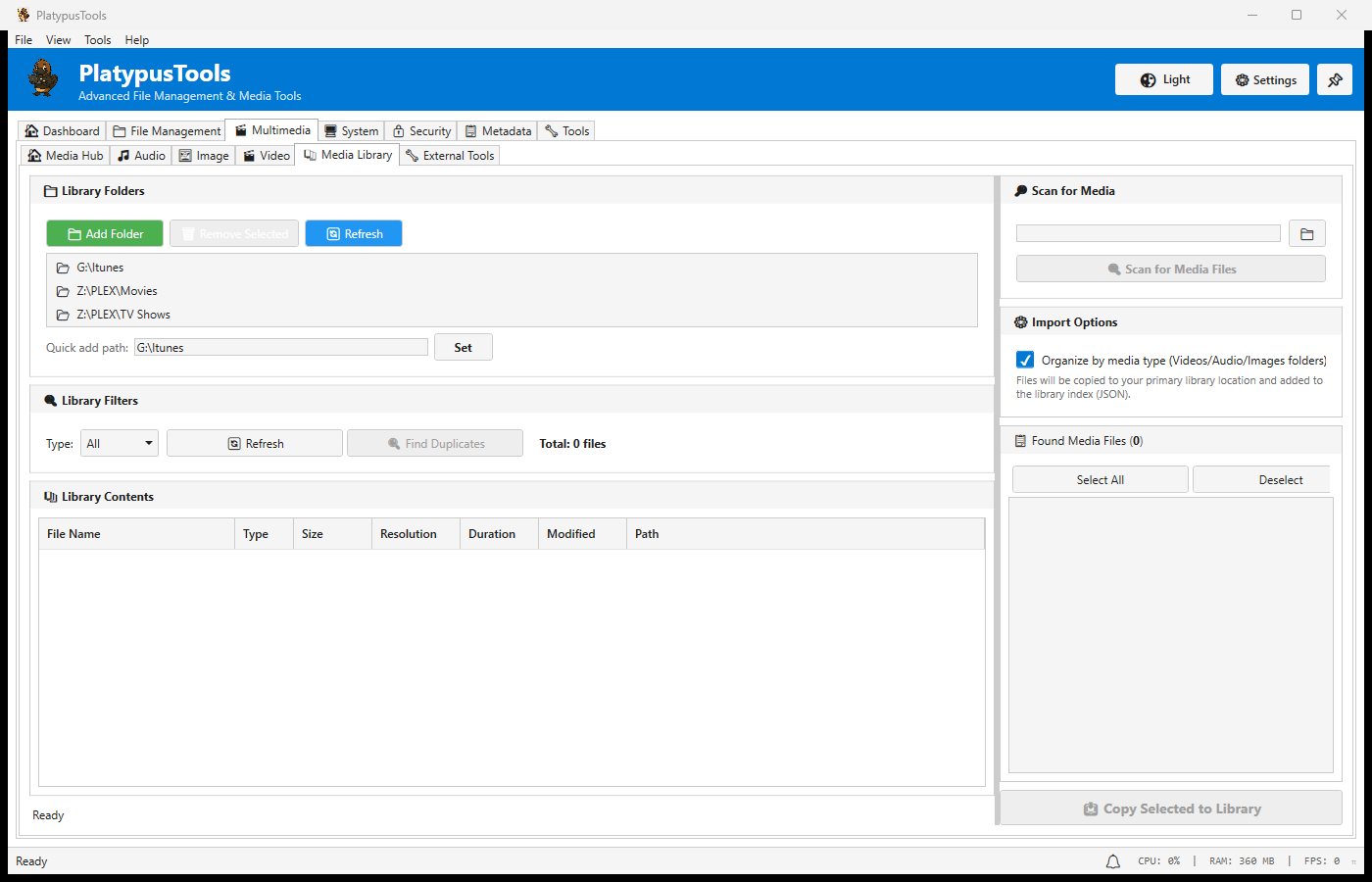The width and height of the screenshot is (1372, 882).
Task: Click the notification bell in status bar
Action: [1113, 861]
